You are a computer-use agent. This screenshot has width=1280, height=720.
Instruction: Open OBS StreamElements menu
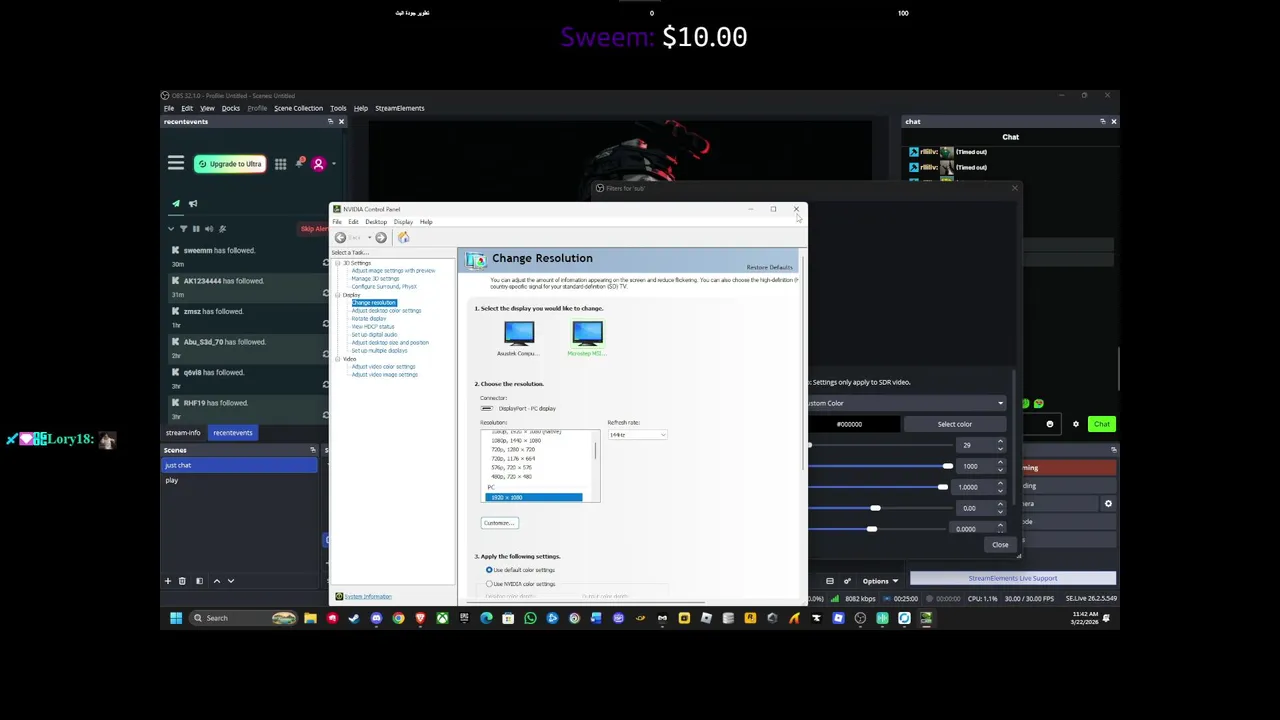[400, 108]
